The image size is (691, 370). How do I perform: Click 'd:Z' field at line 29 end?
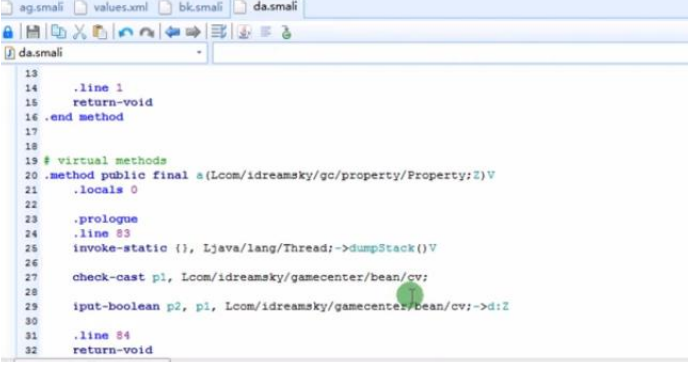pos(498,306)
